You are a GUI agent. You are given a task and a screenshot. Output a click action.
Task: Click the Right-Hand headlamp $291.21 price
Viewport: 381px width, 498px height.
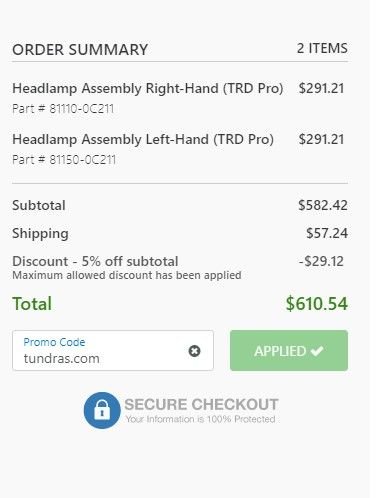point(321,88)
